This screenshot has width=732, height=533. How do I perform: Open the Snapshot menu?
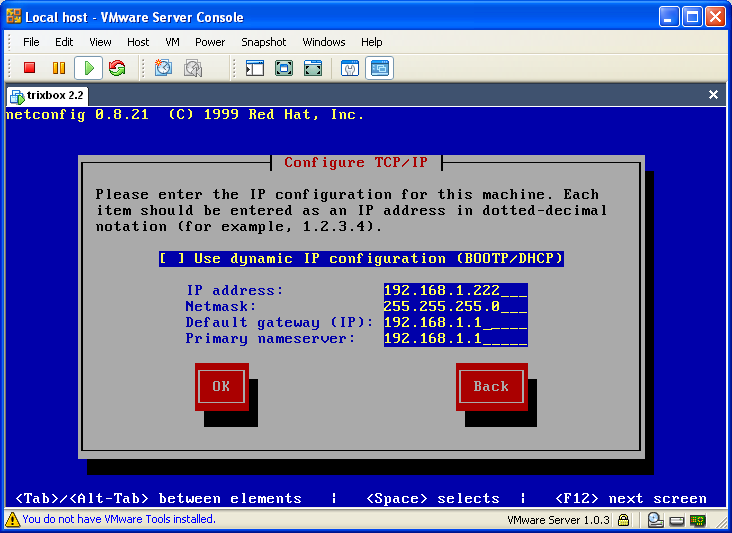point(263,42)
